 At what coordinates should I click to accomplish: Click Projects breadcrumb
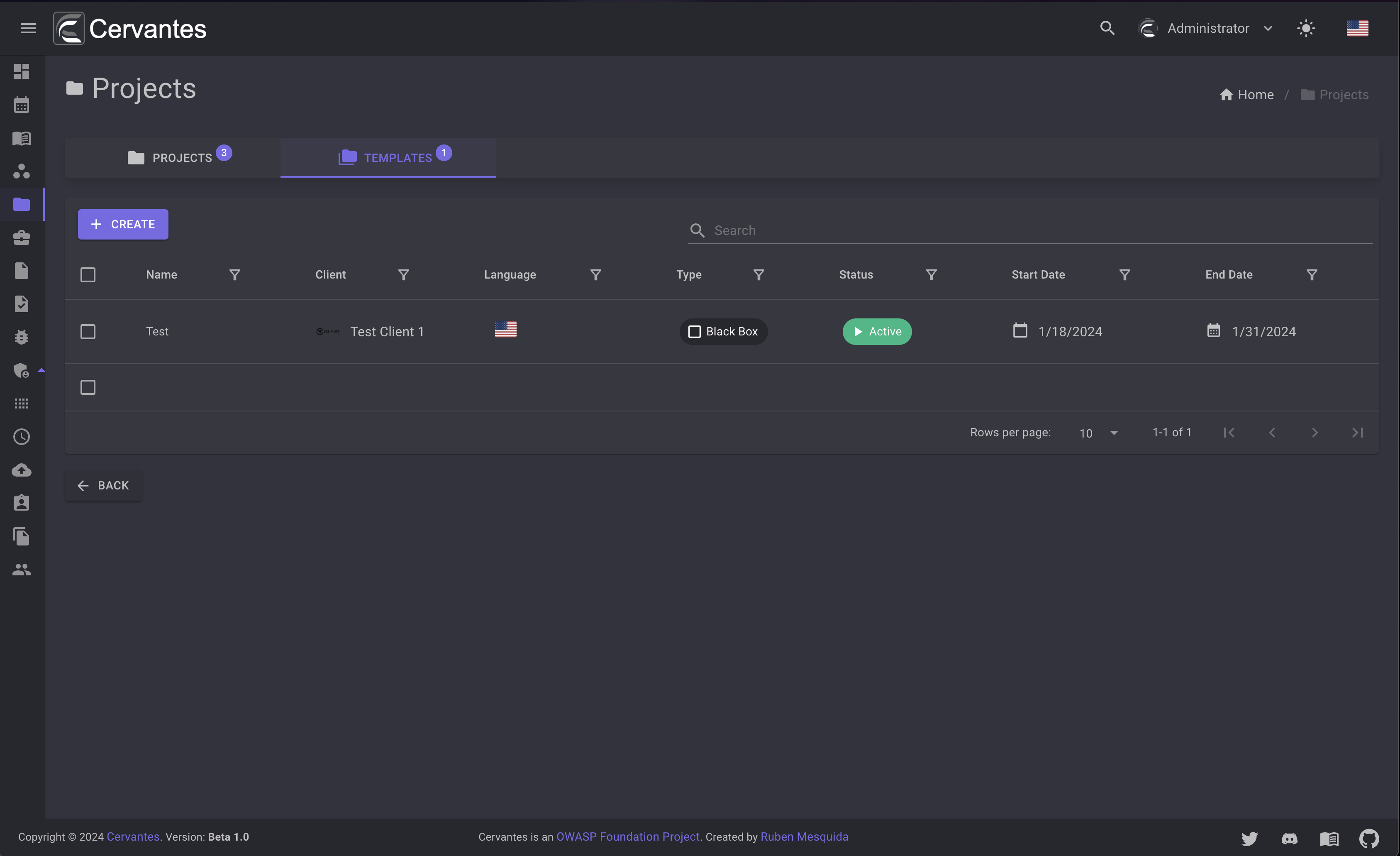click(x=1335, y=95)
